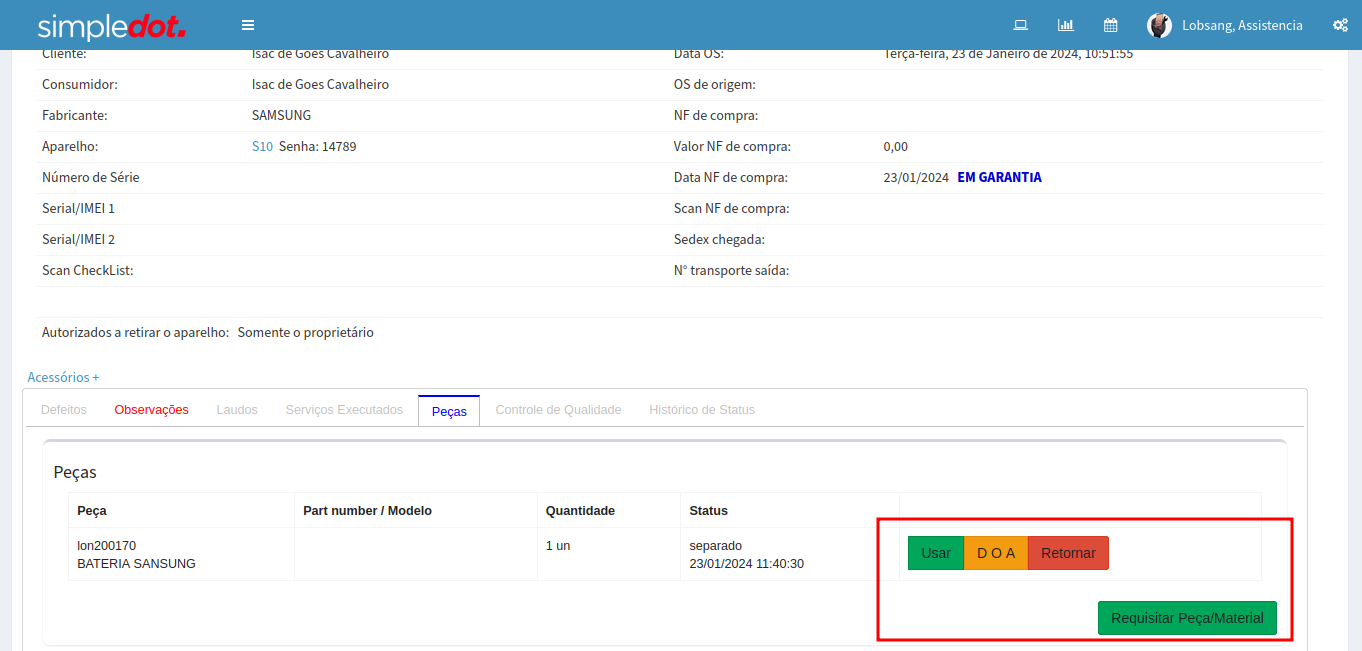The height and width of the screenshot is (651, 1362).
Task: Click the S10 device link
Action: (262, 146)
